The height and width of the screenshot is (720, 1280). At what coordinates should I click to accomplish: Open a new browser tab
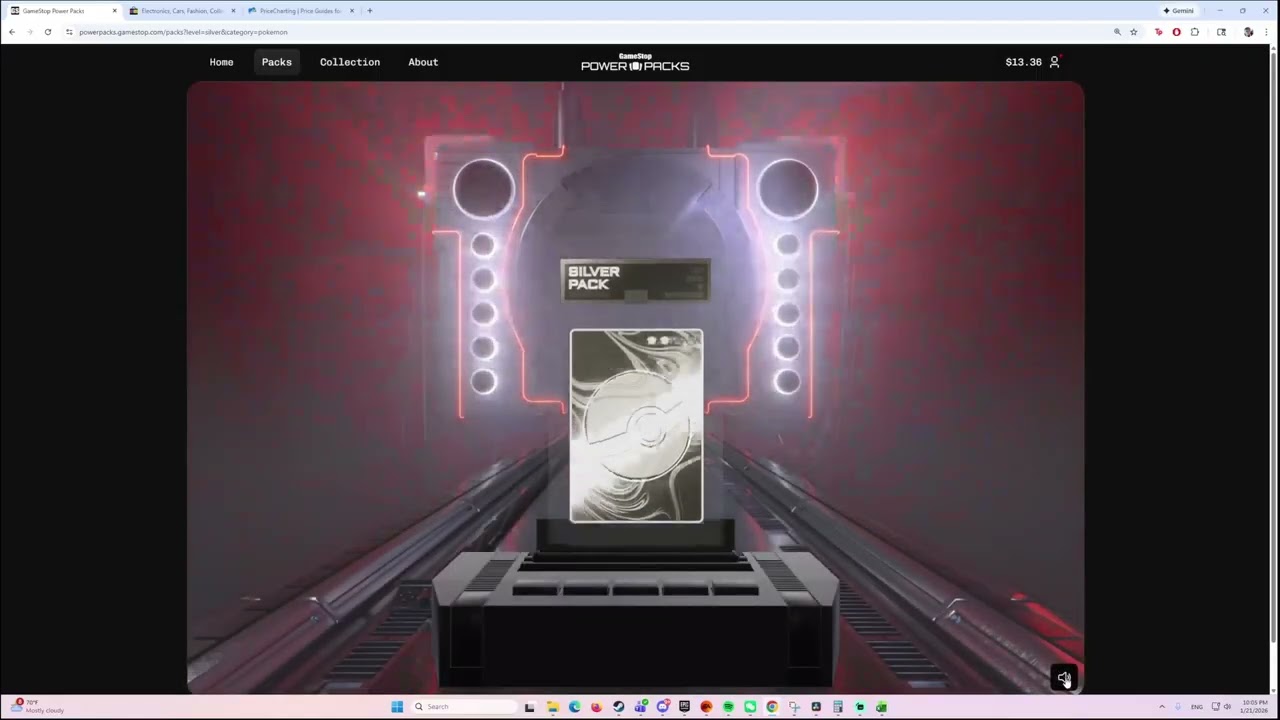pos(370,11)
